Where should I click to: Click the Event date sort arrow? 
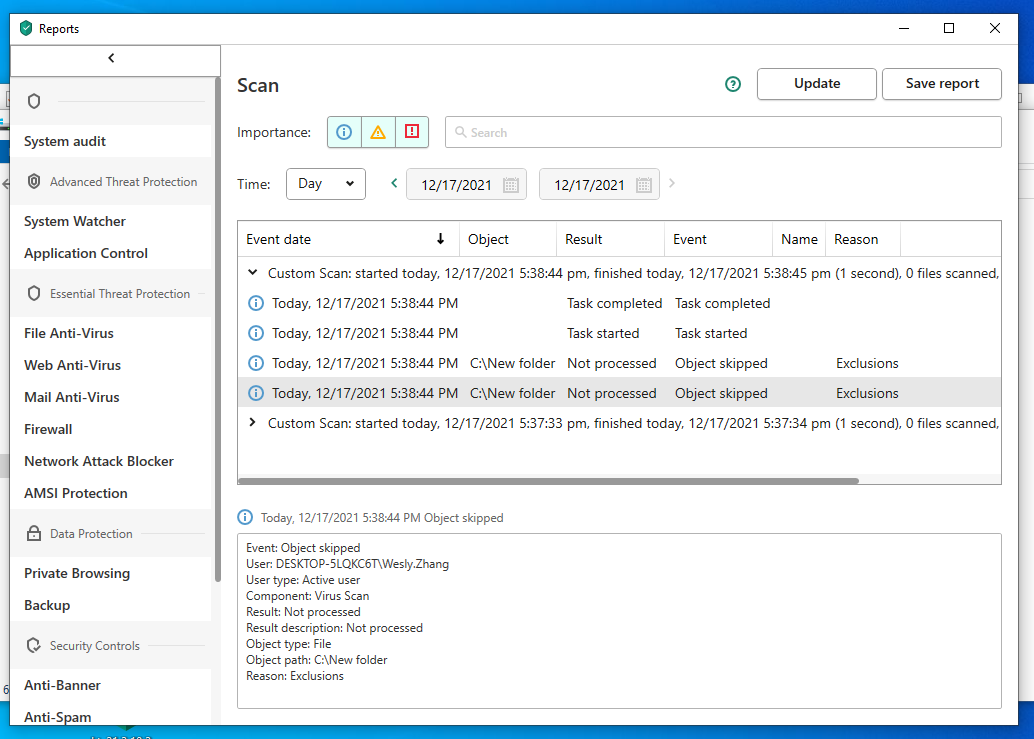(440, 239)
